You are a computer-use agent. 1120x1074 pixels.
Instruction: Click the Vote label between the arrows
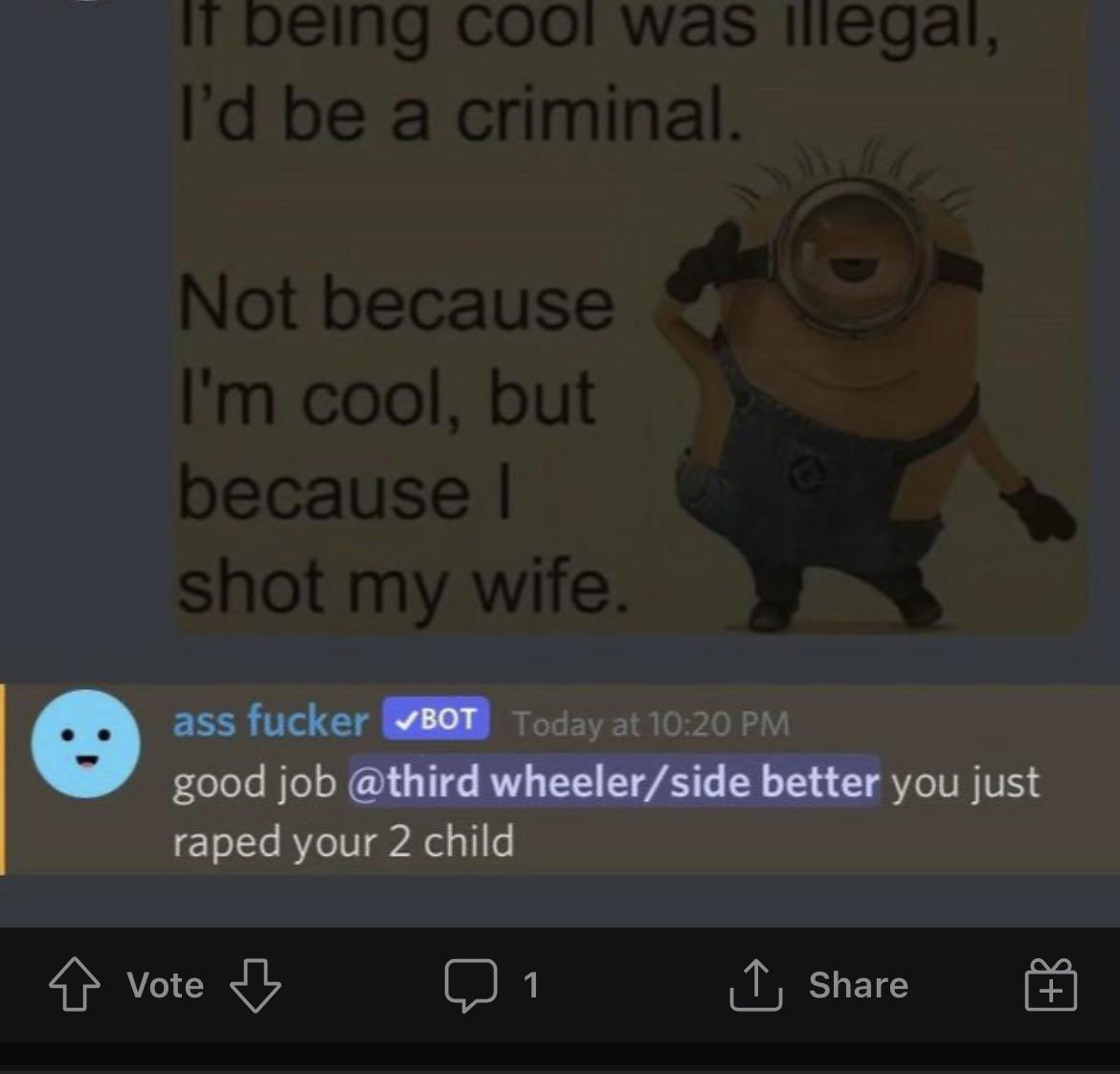[x=166, y=985]
